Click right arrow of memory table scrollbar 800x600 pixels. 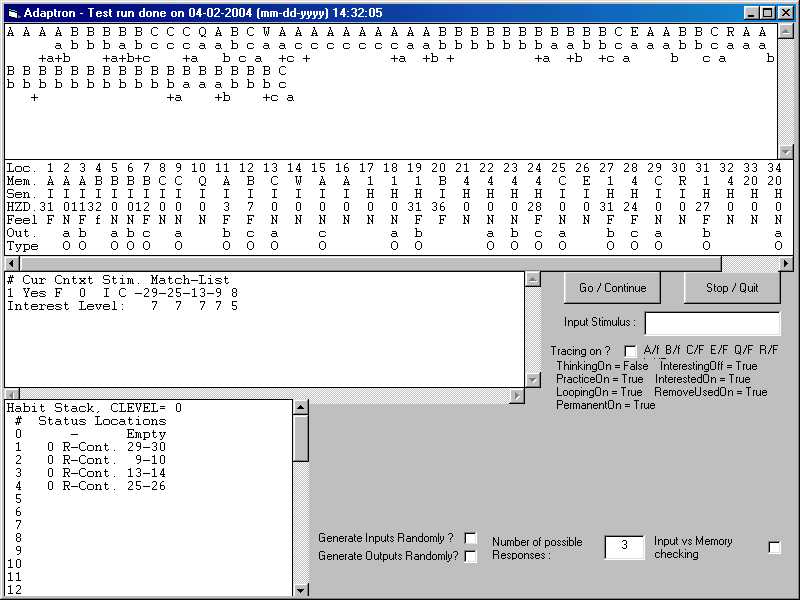tap(786, 264)
